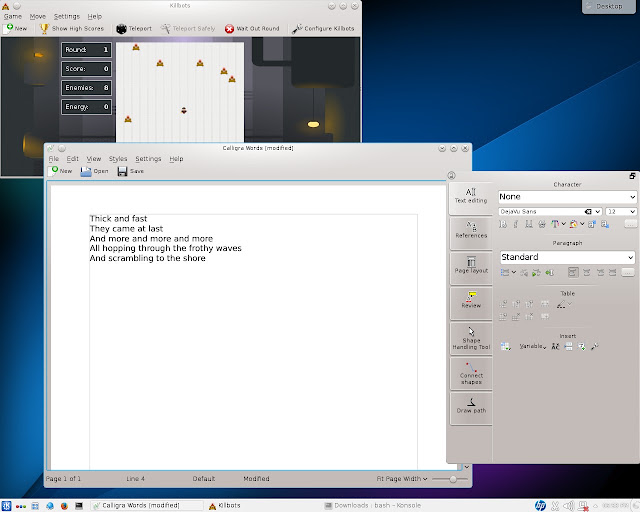The width and height of the screenshot is (640, 512).
Task: Click insert page break icon
Action: coord(569,347)
